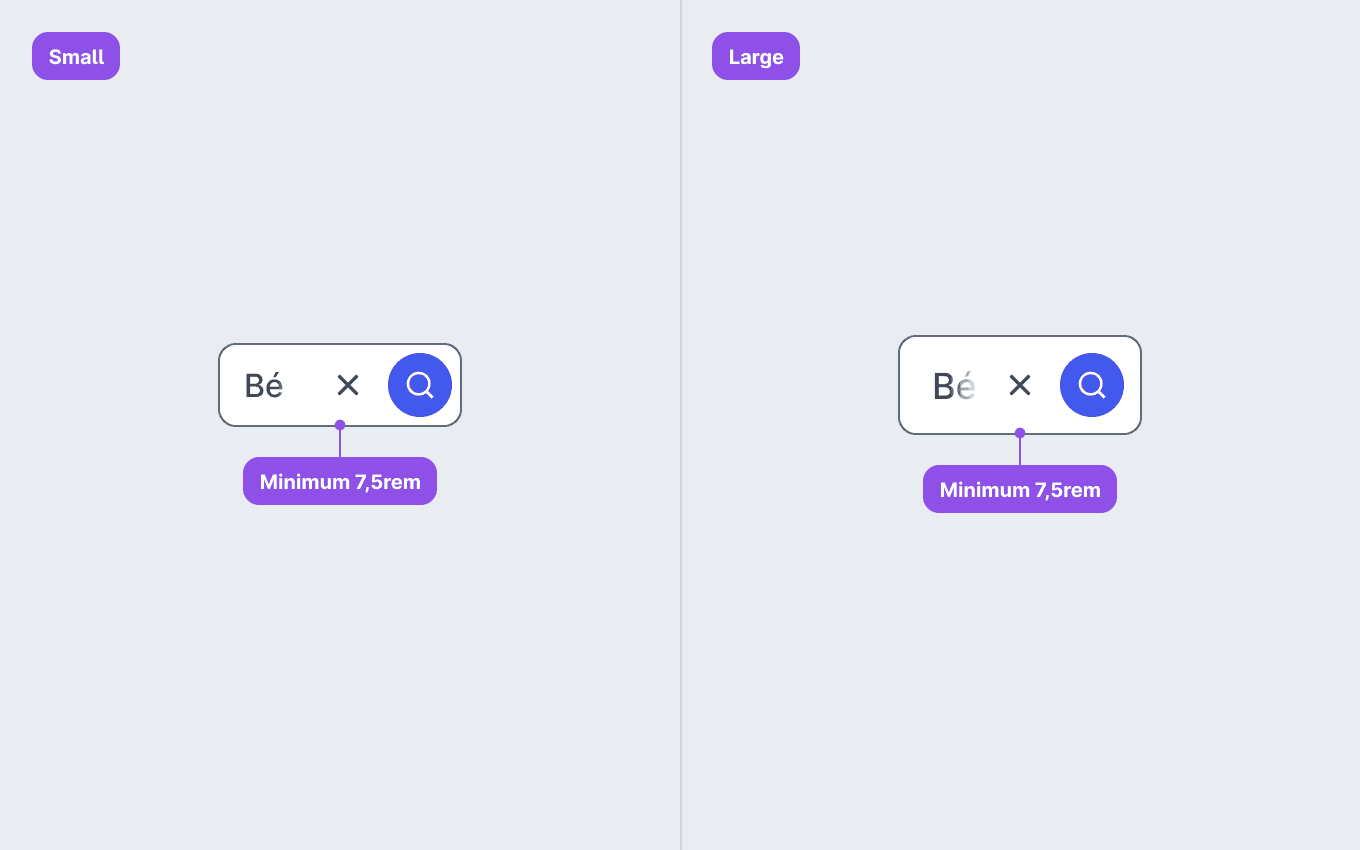Screen dimensions: 1360x850
Task: Click the purple annotation dot on Large field
Action: [1020, 433]
